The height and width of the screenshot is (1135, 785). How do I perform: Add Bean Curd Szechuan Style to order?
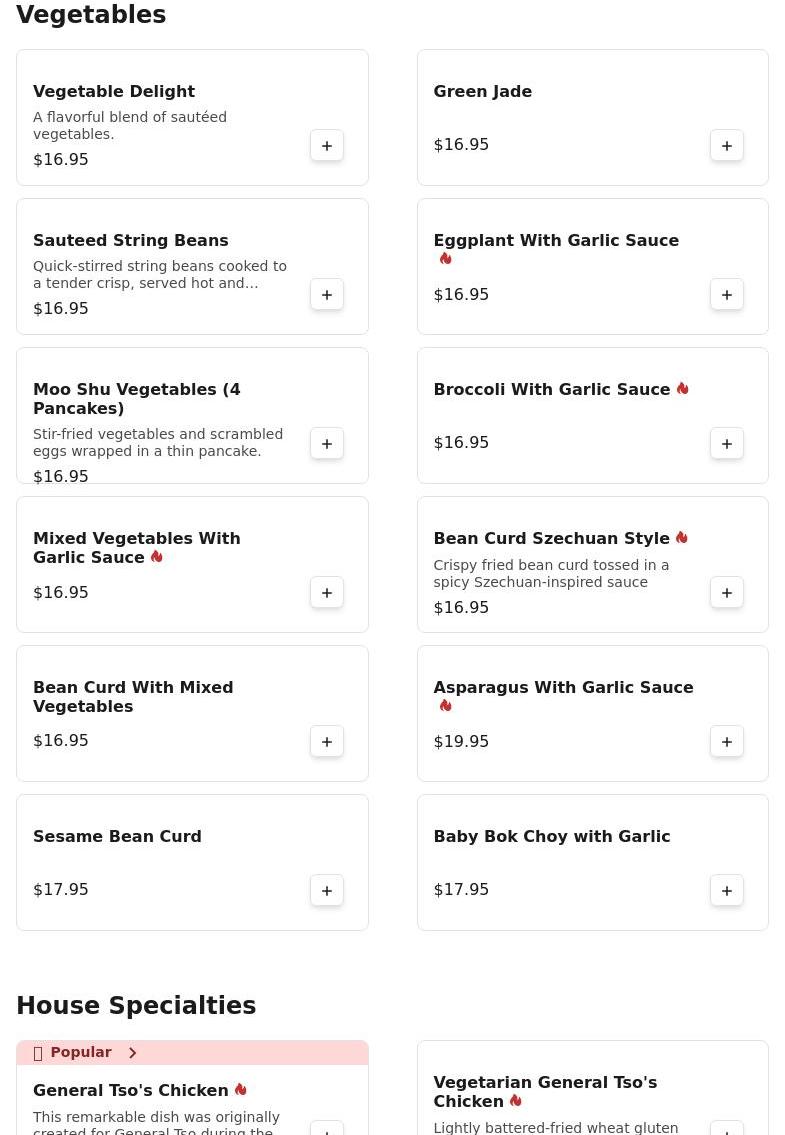(727, 593)
